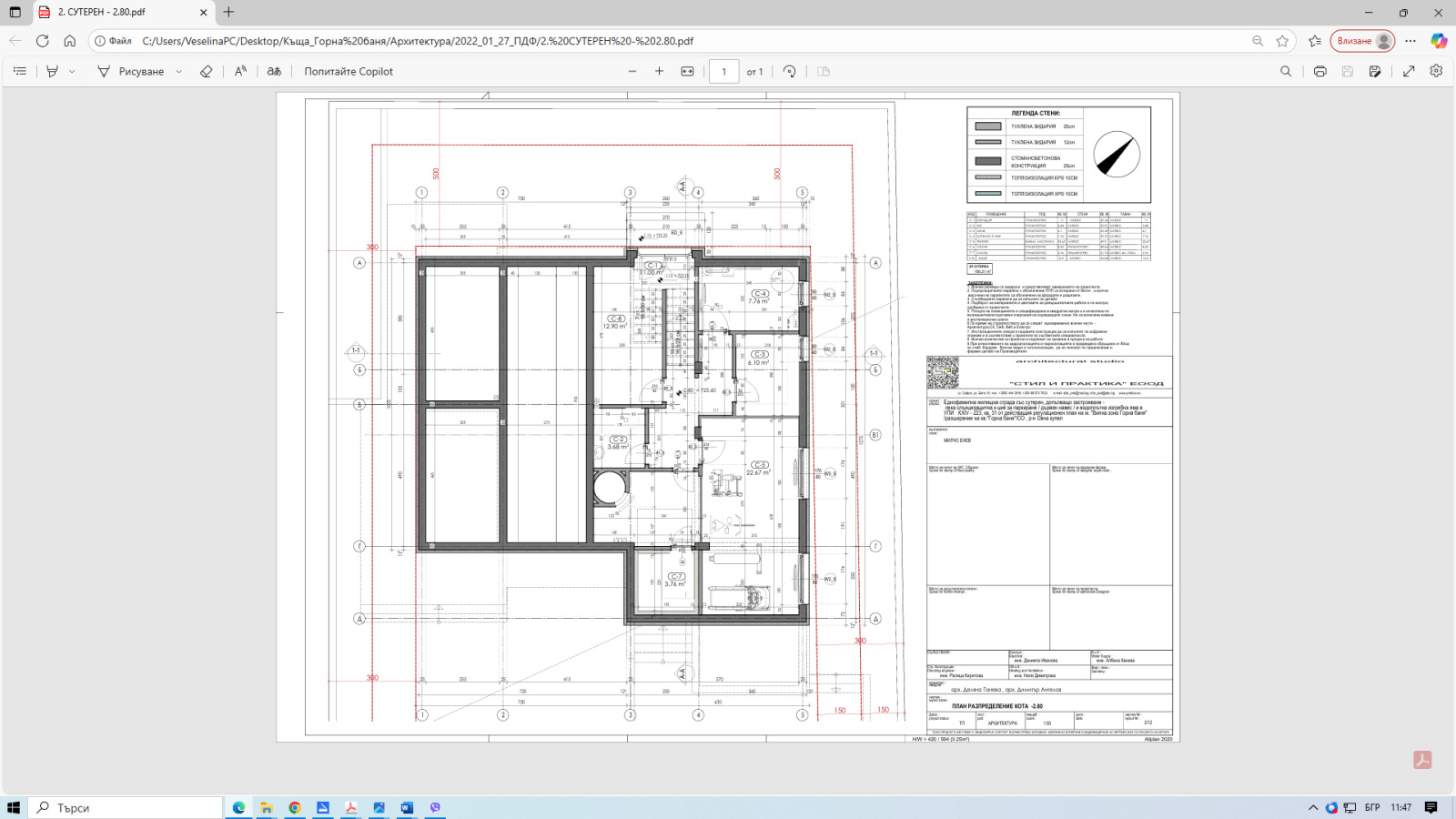
Task: Toggle the highlighter tool
Action: click(53, 71)
